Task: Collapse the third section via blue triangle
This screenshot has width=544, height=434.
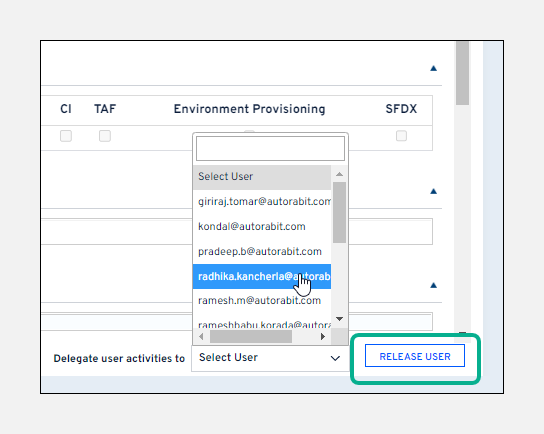Action: coord(433,285)
